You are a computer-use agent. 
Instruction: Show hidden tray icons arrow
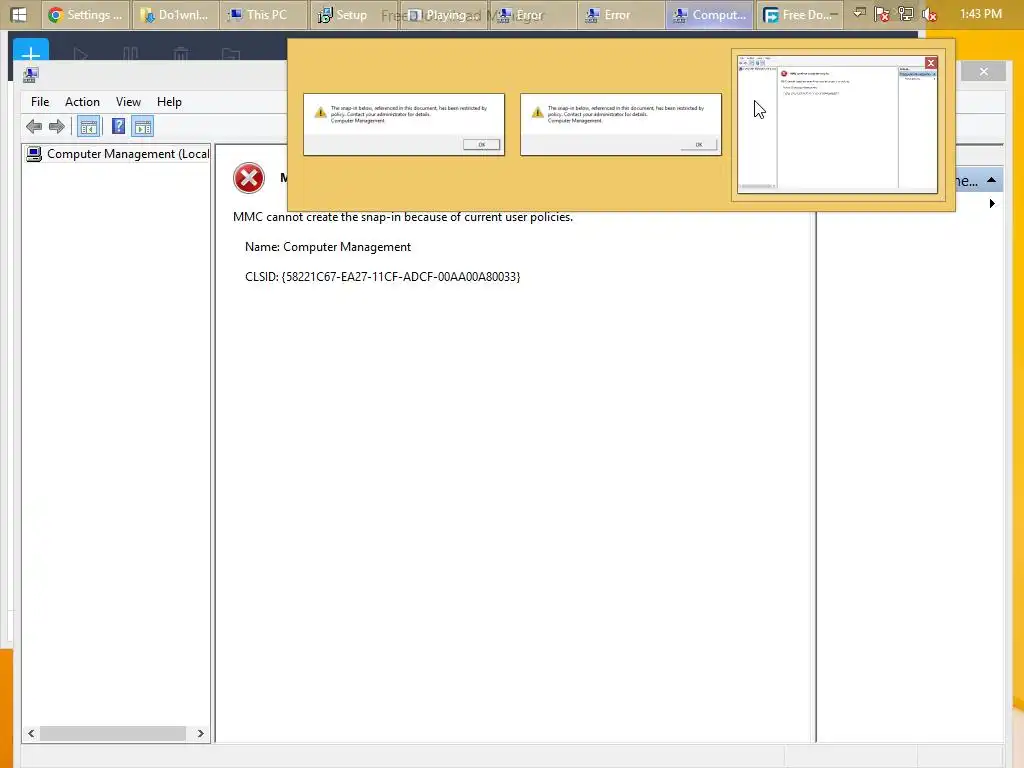(x=859, y=12)
